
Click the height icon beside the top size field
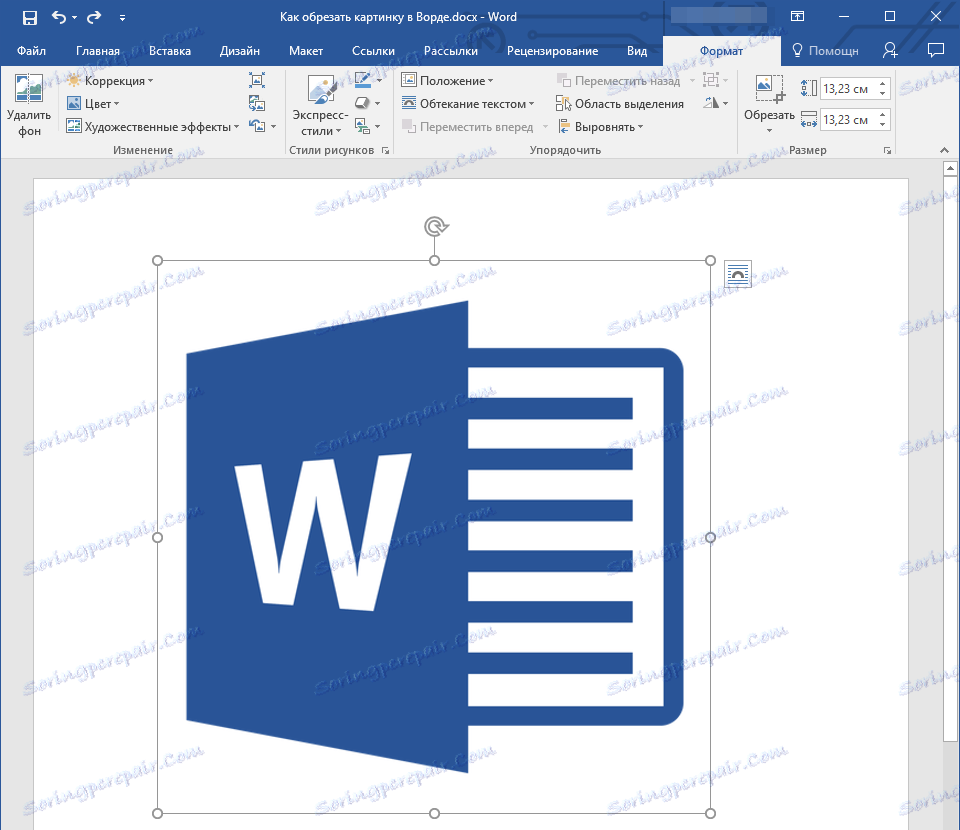pos(808,89)
